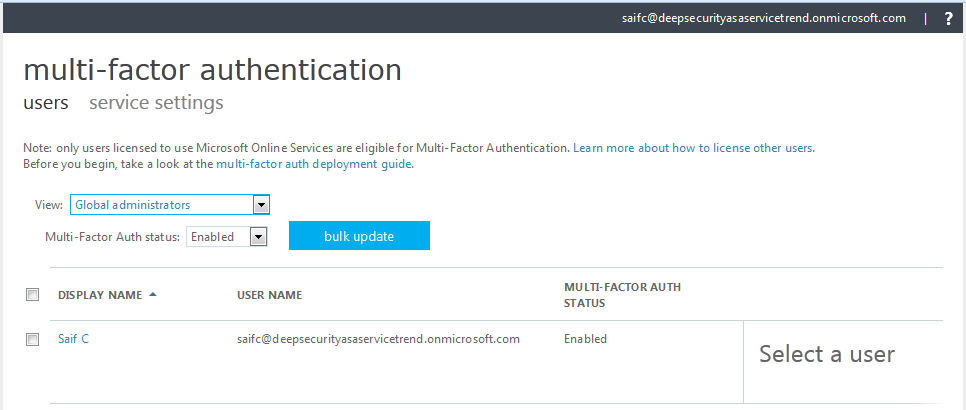The width and height of the screenshot is (966, 410).
Task: Click the help question mark icon
Action: pos(948,18)
